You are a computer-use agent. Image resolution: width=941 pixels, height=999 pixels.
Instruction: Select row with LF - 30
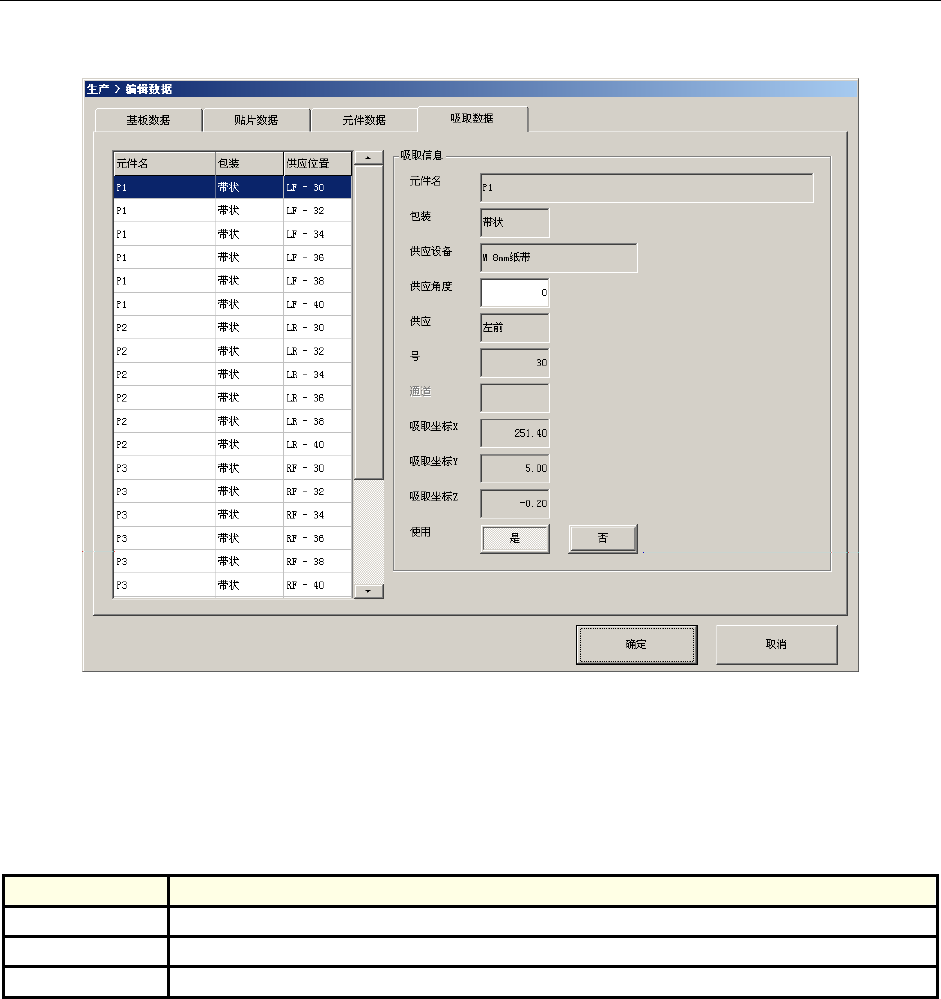click(x=233, y=187)
